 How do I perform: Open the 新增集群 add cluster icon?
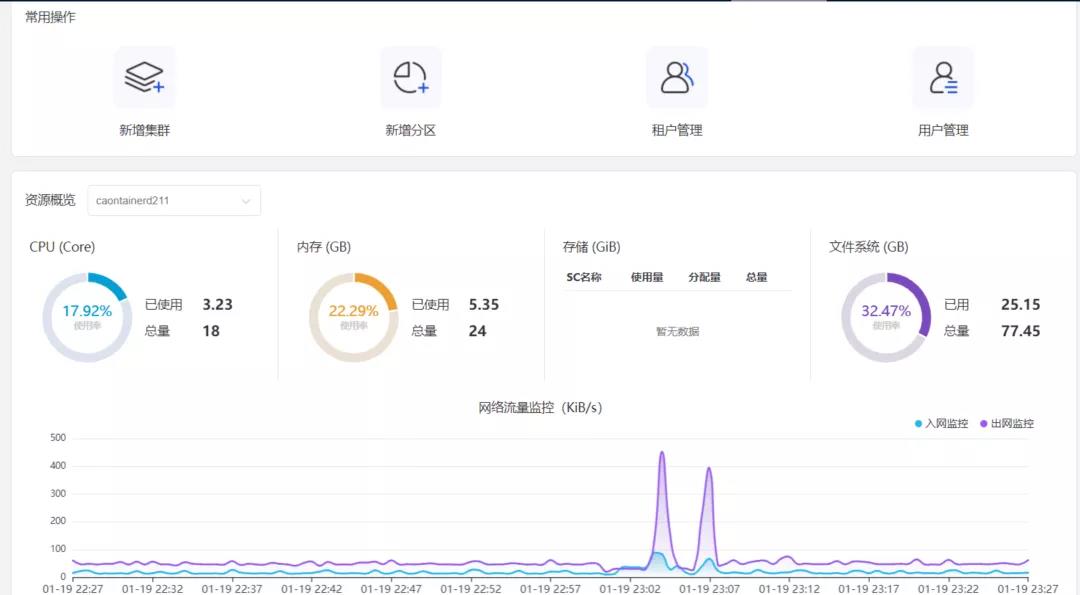(x=145, y=77)
